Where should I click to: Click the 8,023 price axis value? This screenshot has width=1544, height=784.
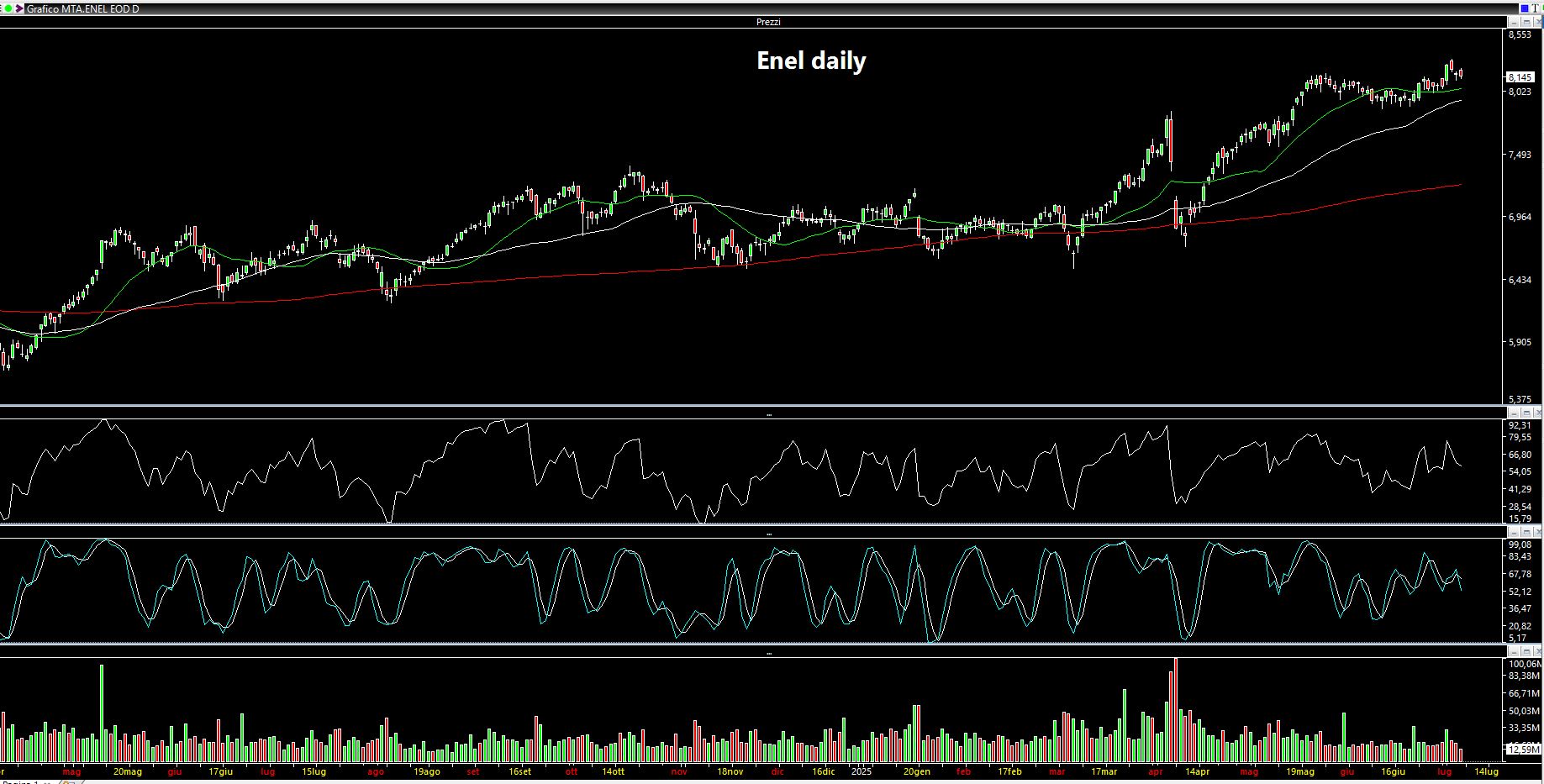pos(1520,92)
